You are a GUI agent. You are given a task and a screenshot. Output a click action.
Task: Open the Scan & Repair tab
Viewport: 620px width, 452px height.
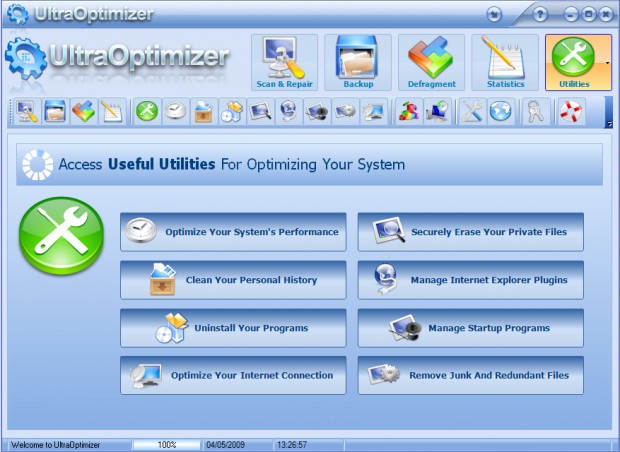(284, 62)
